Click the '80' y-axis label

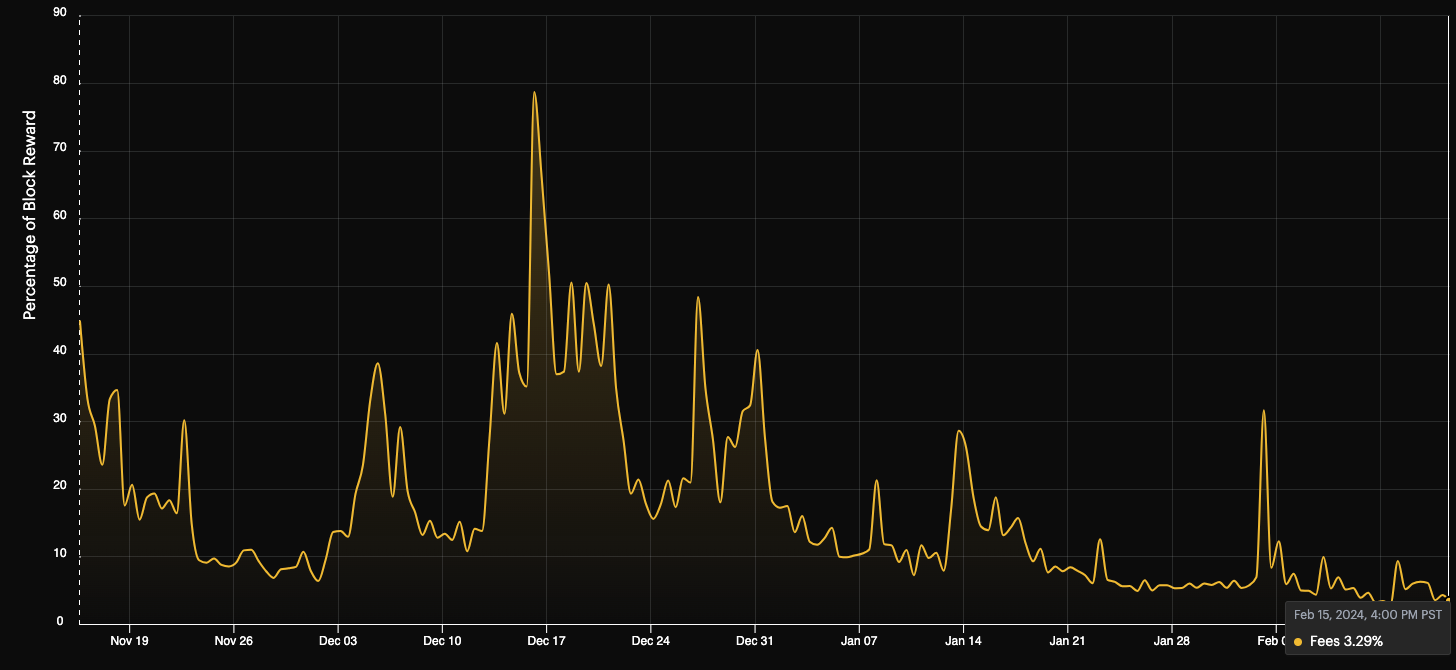click(x=59, y=80)
